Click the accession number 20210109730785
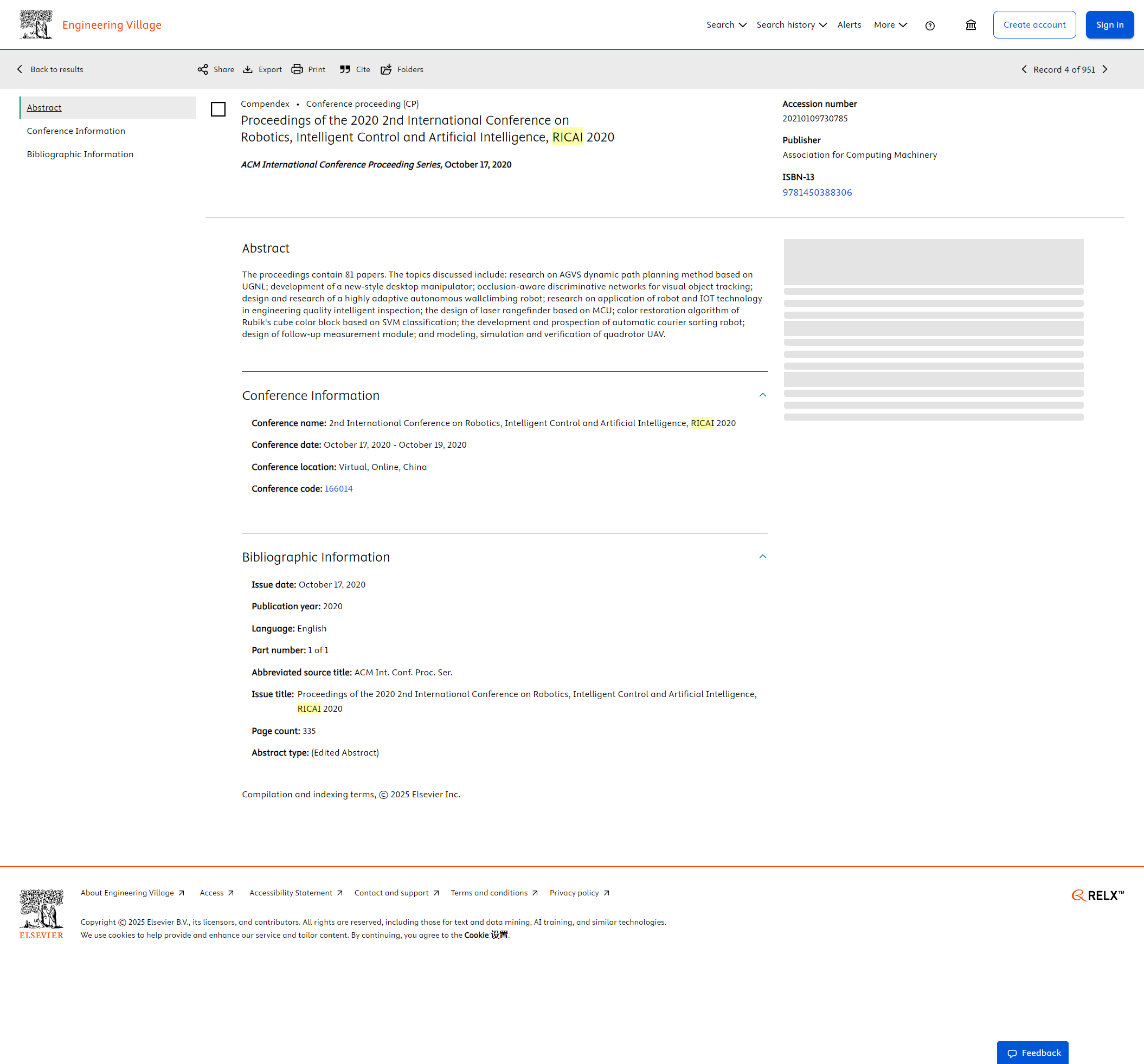 tap(815, 119)
